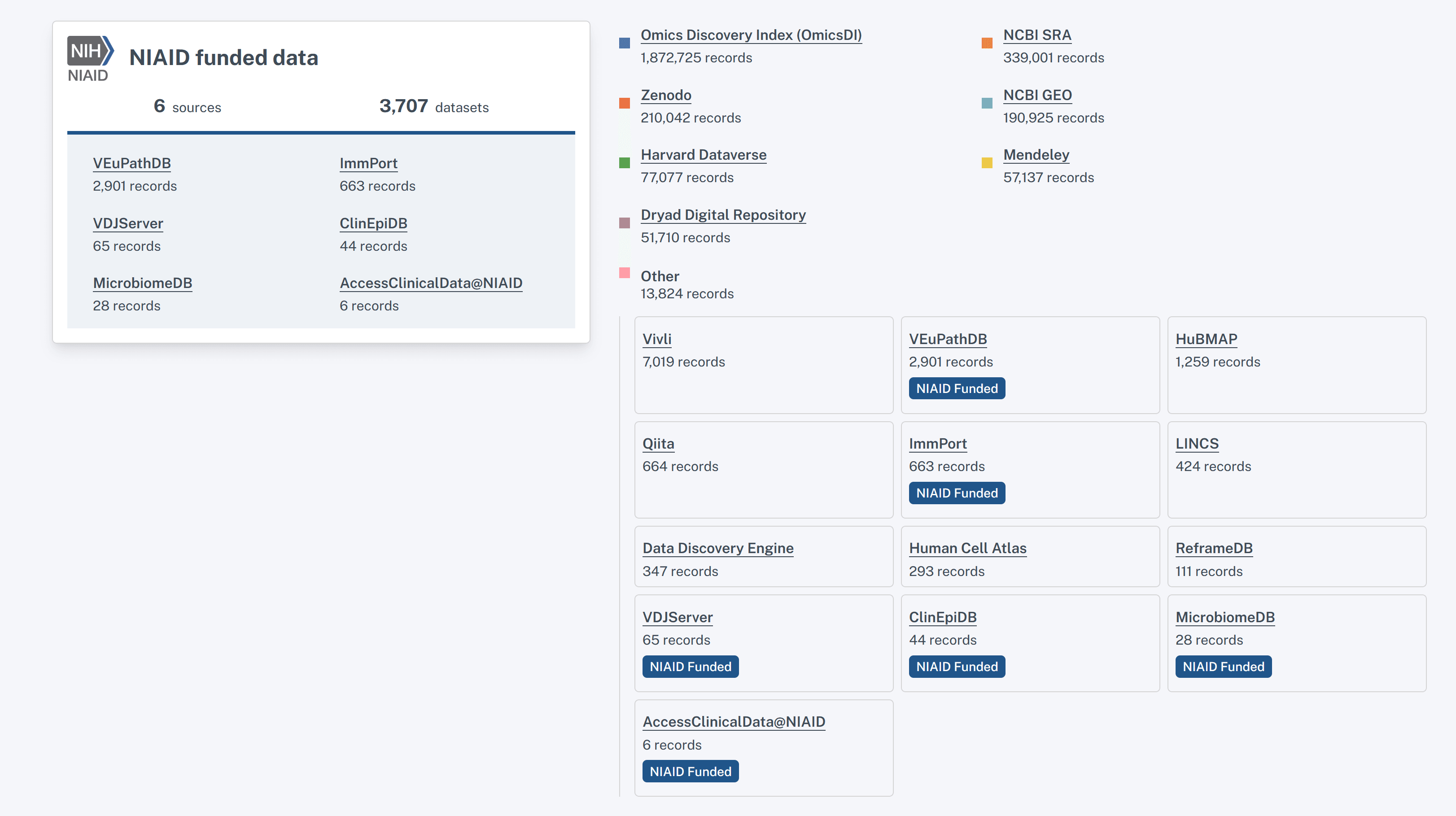Image resolution: width=1456 pixels, height=816 pixels.
Task: Click NIAID Funded badge under MicrobiomeDB card
Action: pyautogui.click(x=1224, y=666)
